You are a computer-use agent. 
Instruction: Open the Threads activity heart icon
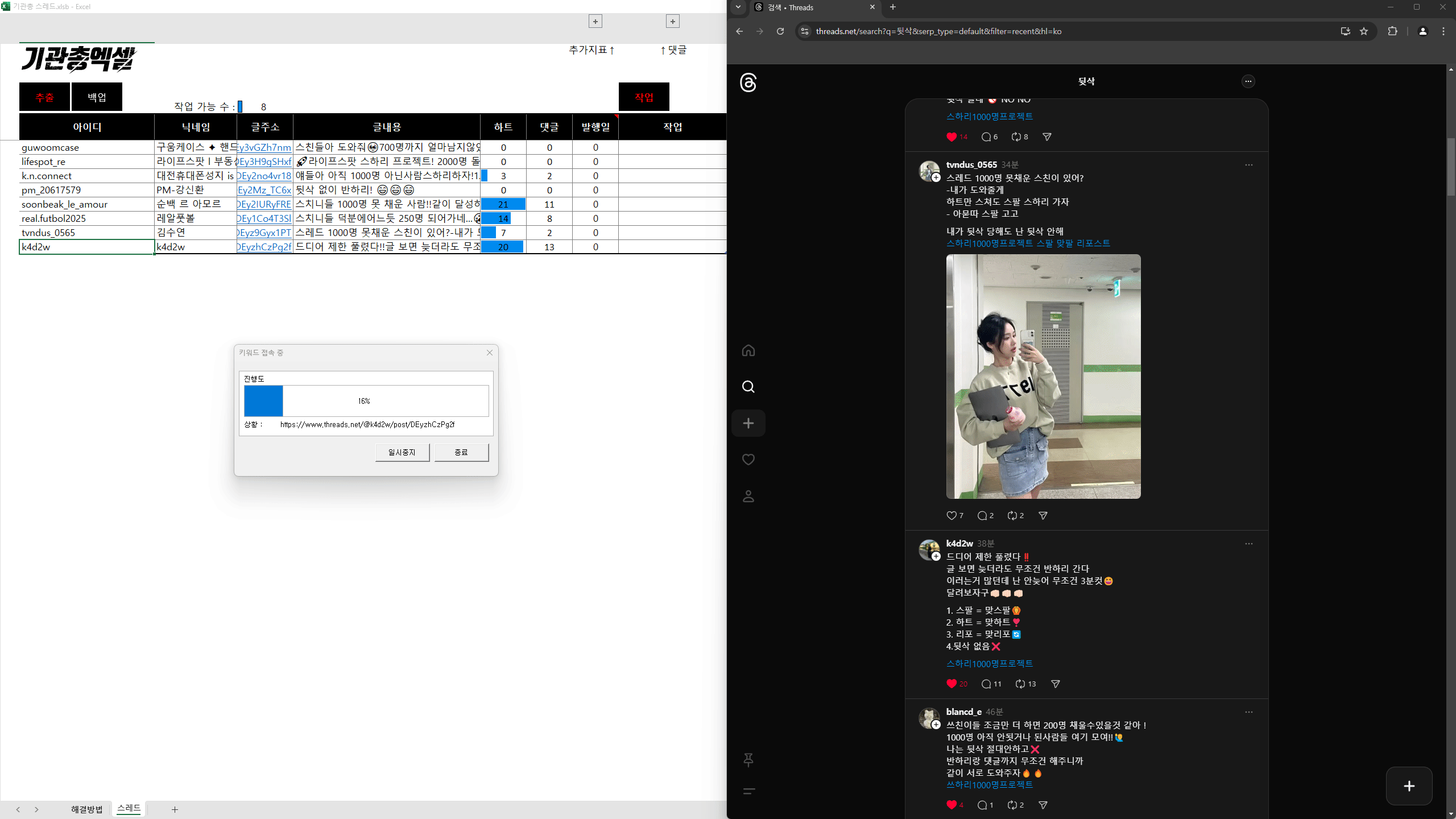tap(748, 460)
